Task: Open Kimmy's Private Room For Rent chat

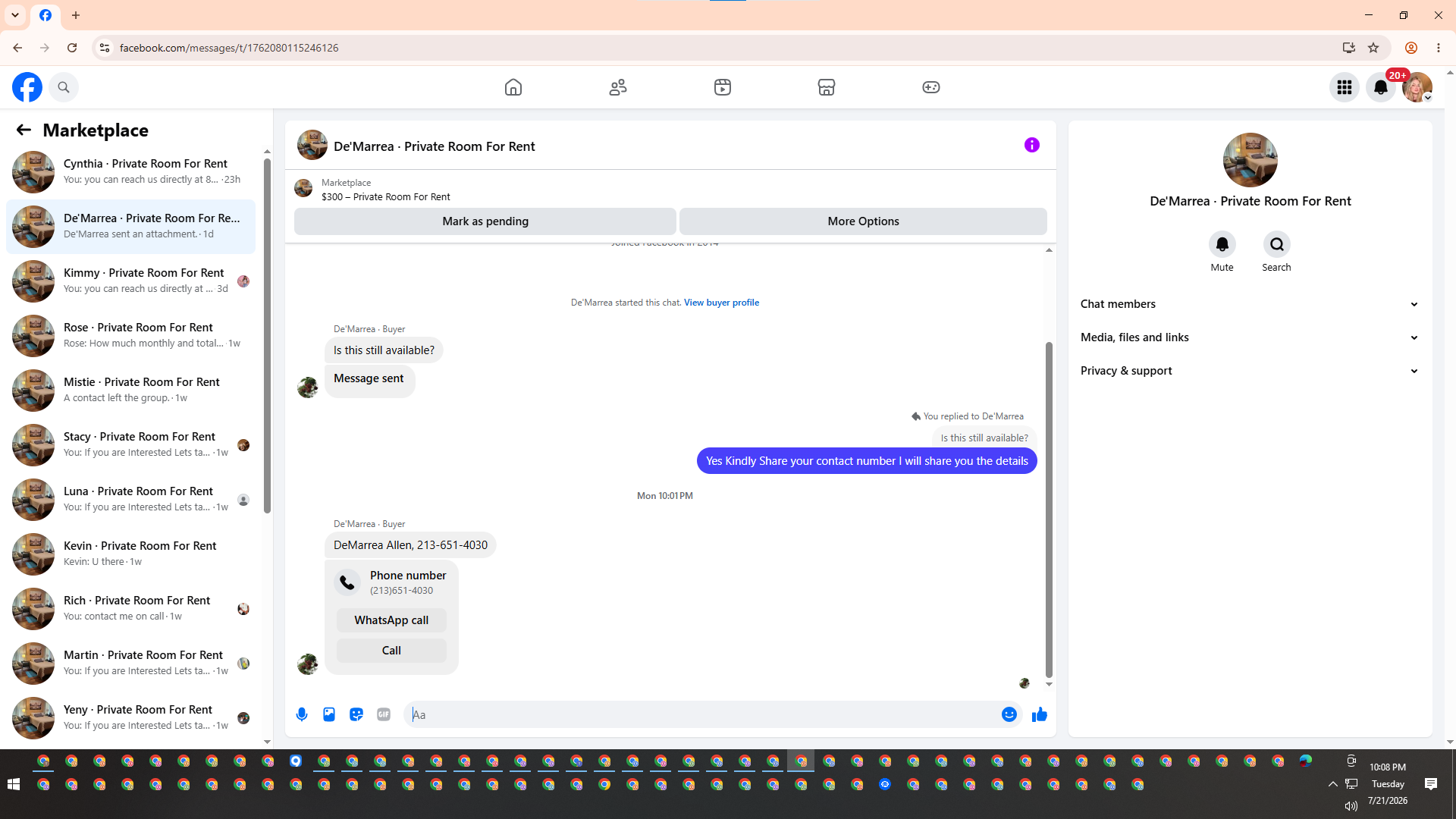Action: click(x=130, y=281)
